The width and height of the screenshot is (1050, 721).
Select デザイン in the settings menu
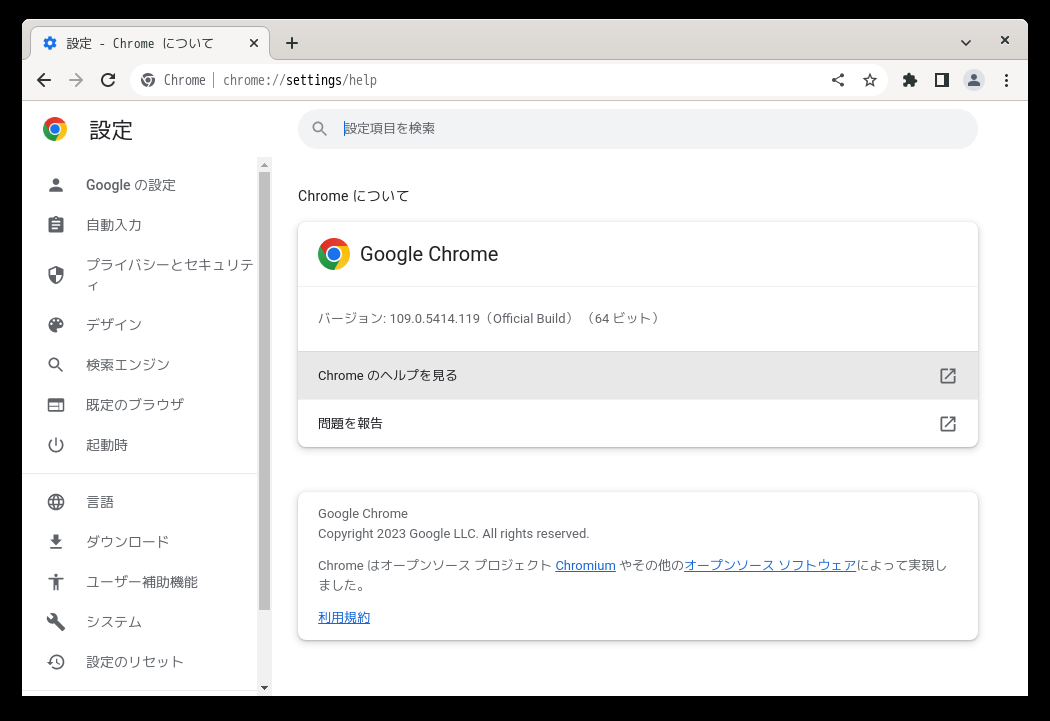[114, 325]
